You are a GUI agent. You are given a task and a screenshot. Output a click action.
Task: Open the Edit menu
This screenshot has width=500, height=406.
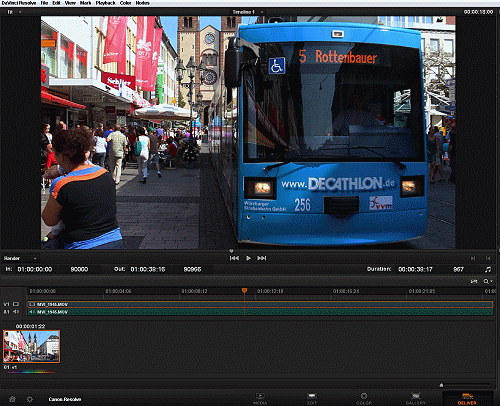coord(56,3)
